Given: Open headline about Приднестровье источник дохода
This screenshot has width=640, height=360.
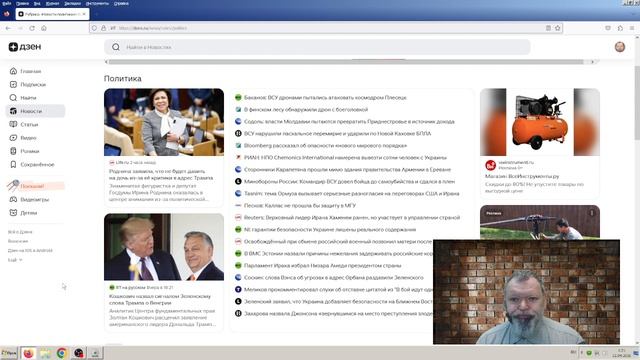Looking at the screenshot, I should click(x=349, y=122).
